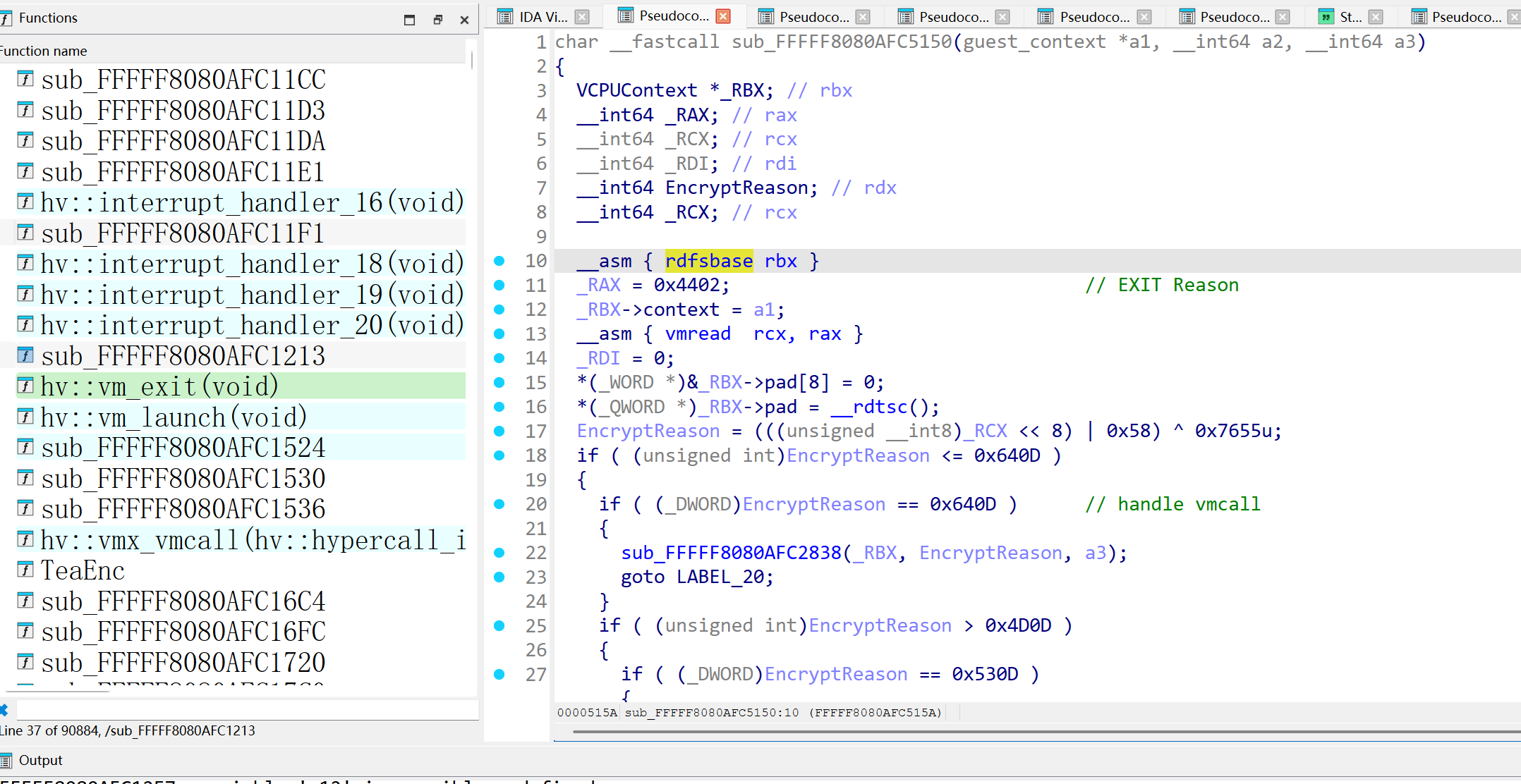The height and width of the screenshot is (784, 1521).
Task: Click the Structures tab icon
Action: click(x=1326, y=17)
